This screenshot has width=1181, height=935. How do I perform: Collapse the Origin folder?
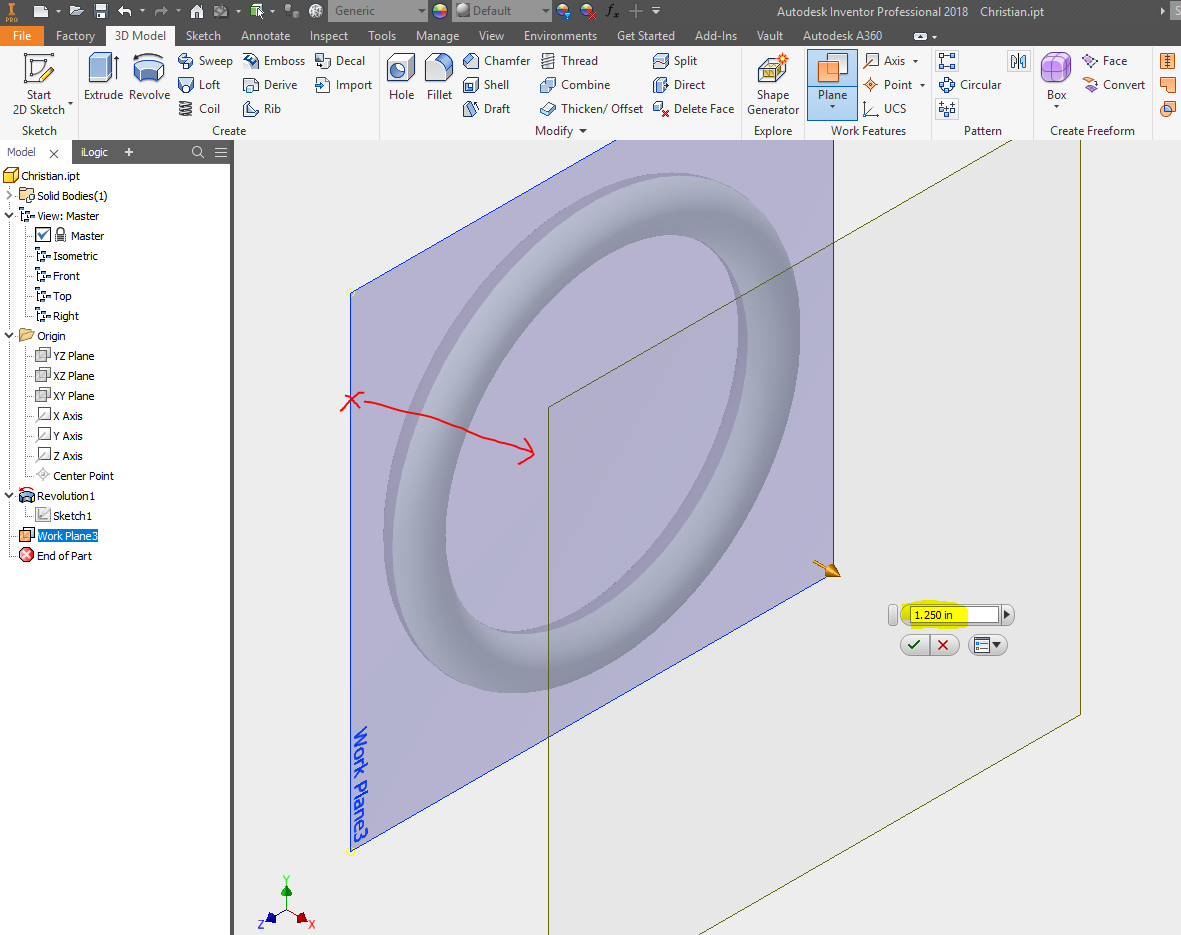pyautogui.click(x=9, y=335)
